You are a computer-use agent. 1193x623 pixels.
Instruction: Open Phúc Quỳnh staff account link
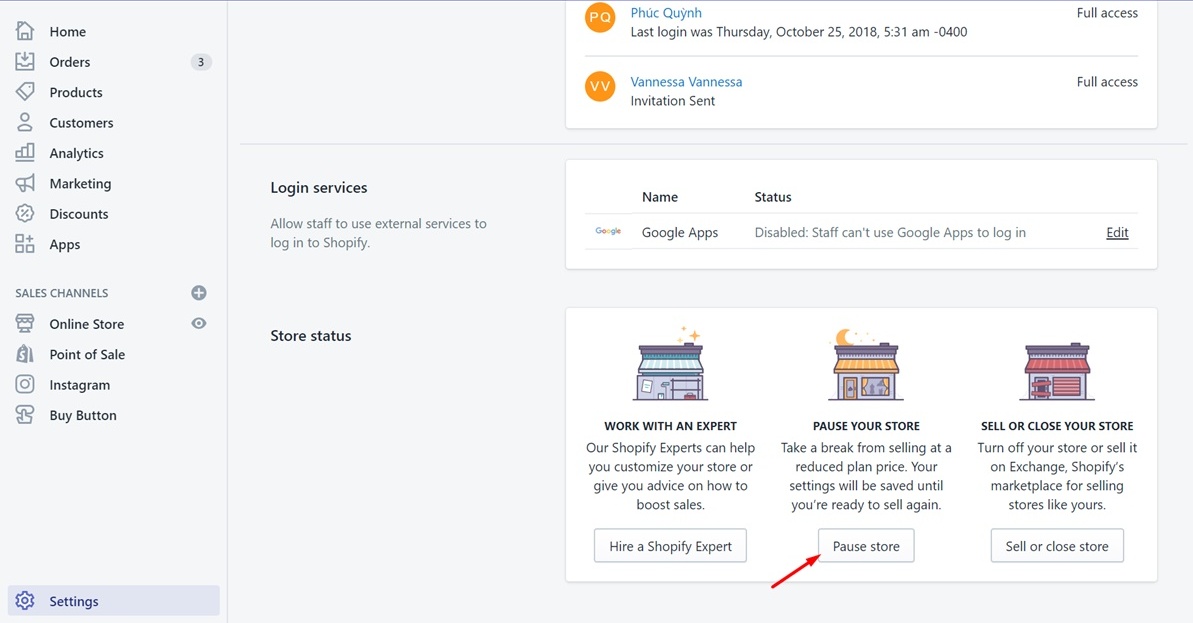click(666, 13)
